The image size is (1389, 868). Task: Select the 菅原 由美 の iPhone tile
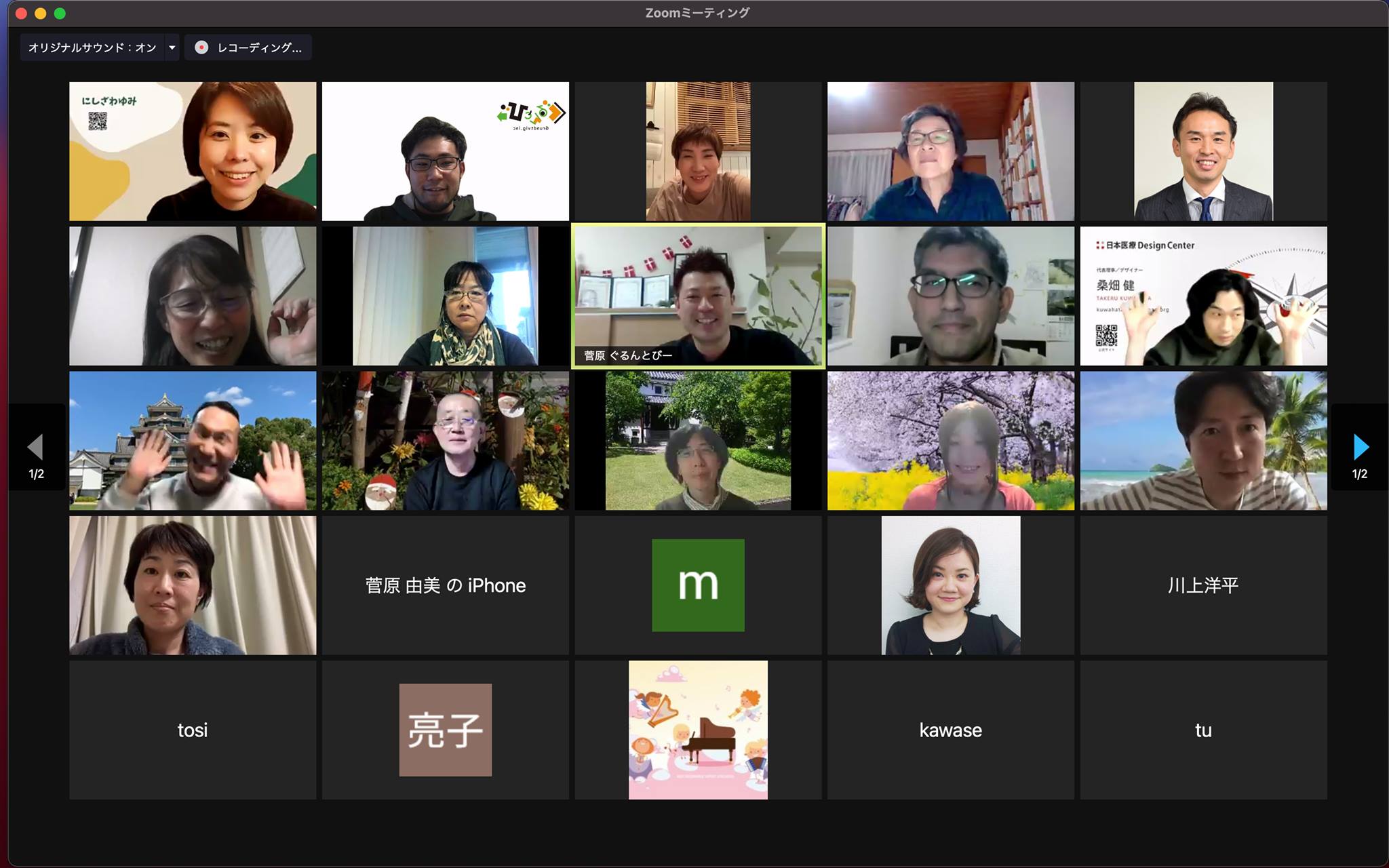click(x=445, y=585)
